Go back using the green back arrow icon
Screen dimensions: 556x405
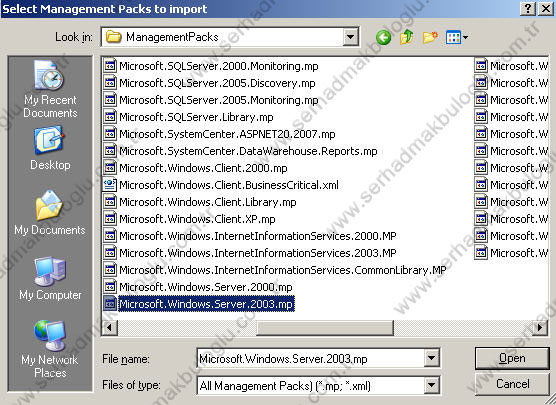pyautogui.click(x=383, y=37)
